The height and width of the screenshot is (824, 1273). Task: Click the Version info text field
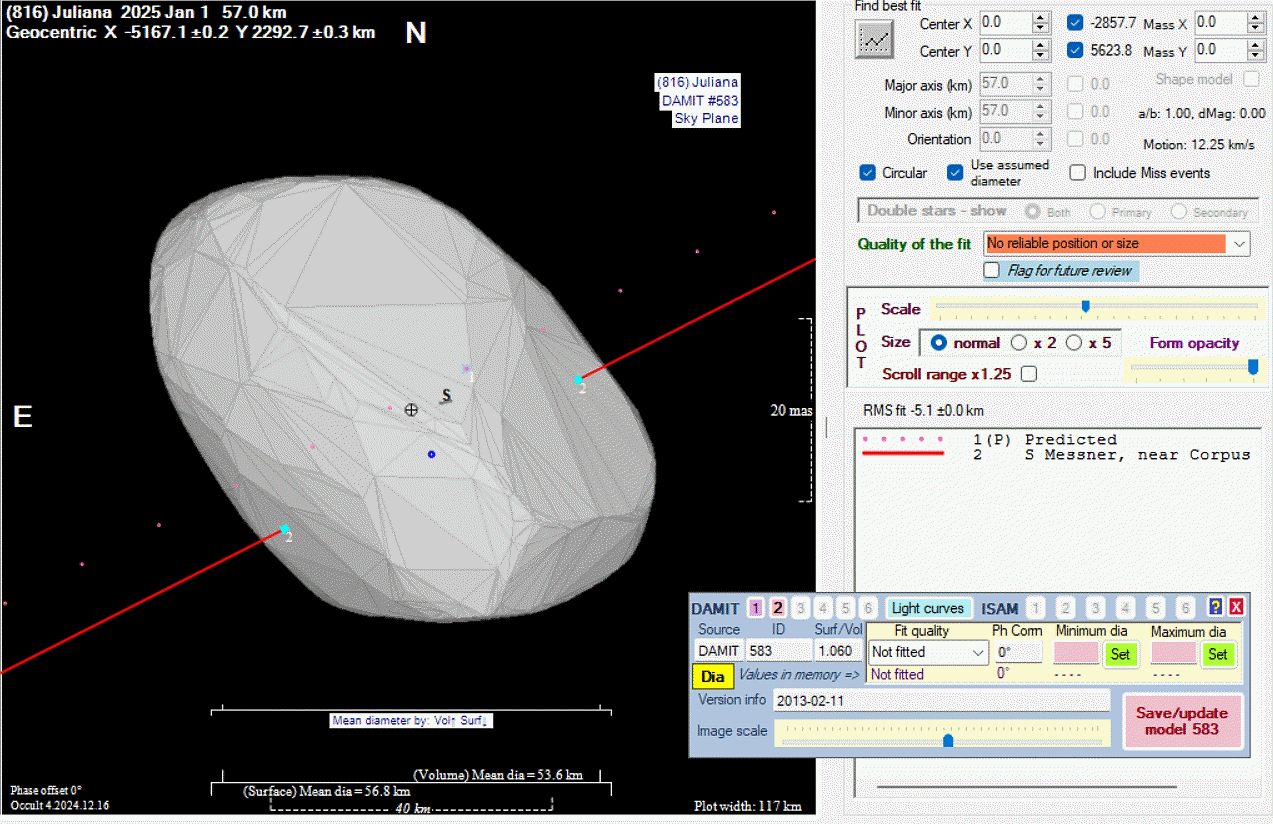[941, 700]
